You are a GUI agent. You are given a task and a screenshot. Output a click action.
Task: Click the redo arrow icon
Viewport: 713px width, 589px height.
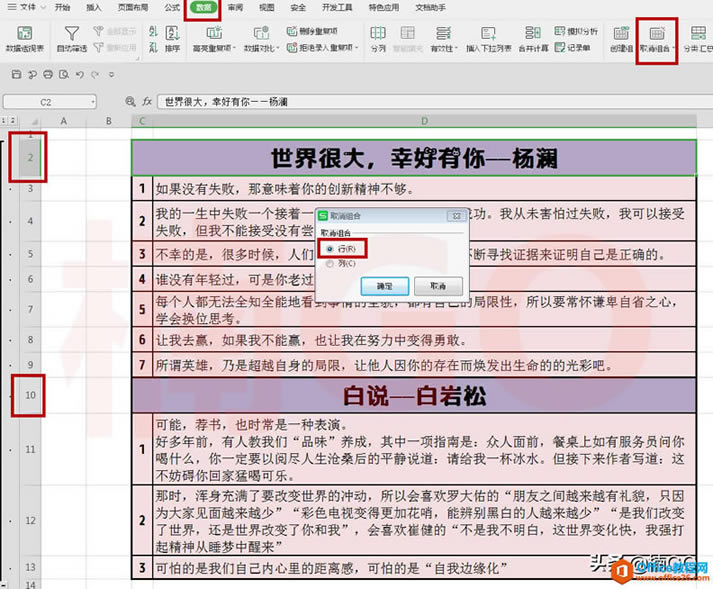pyautogui.click(x=95, y=75)
